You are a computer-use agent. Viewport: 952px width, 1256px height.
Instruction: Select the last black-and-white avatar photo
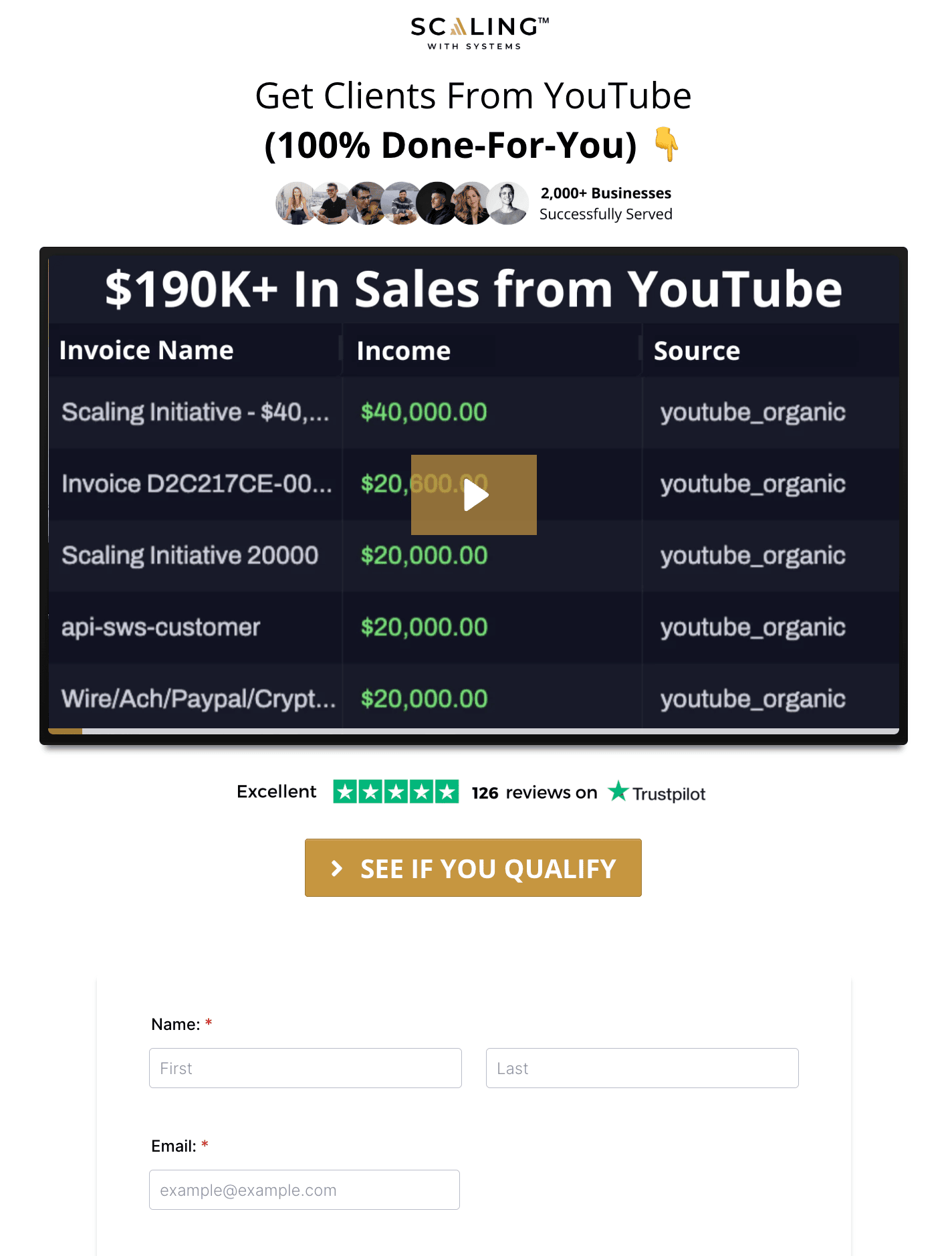[507, 203]
